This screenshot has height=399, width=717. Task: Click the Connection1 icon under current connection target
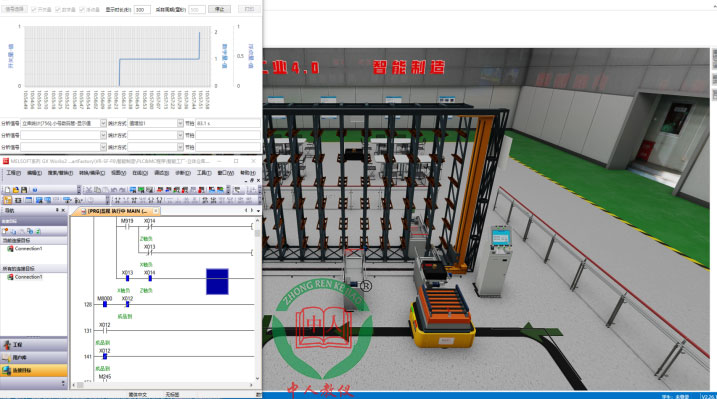click(x=10, y=249)
